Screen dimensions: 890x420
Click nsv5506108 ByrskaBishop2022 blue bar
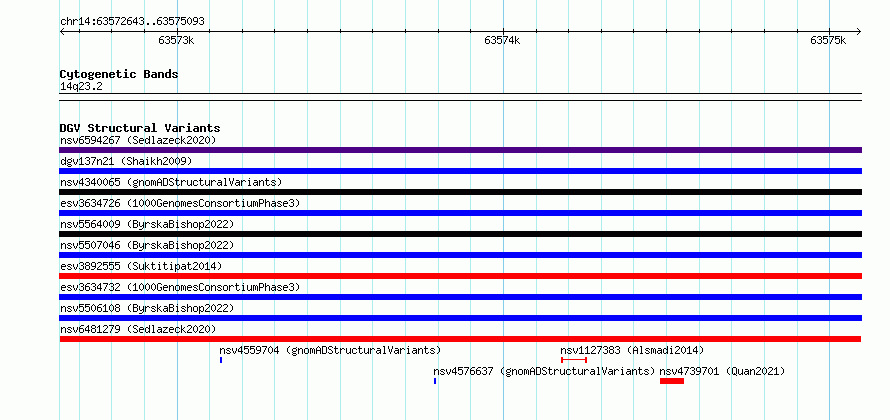(x=460, y=318)
